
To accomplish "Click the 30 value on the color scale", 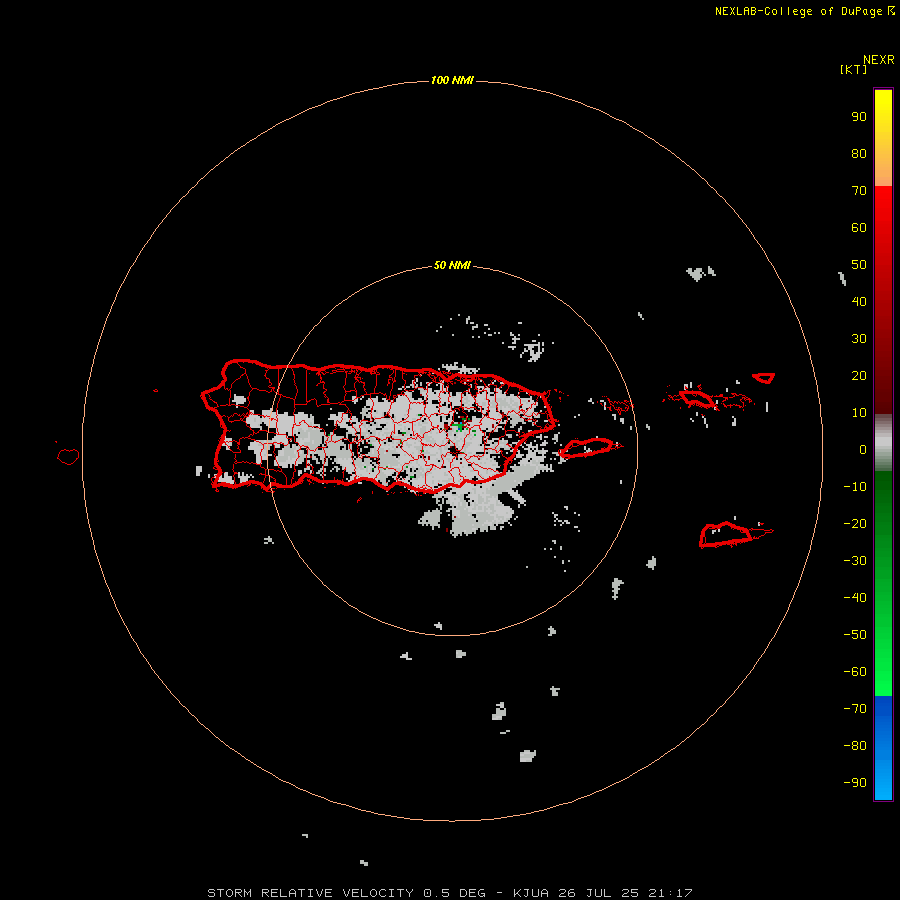I will tap(859, 339).
